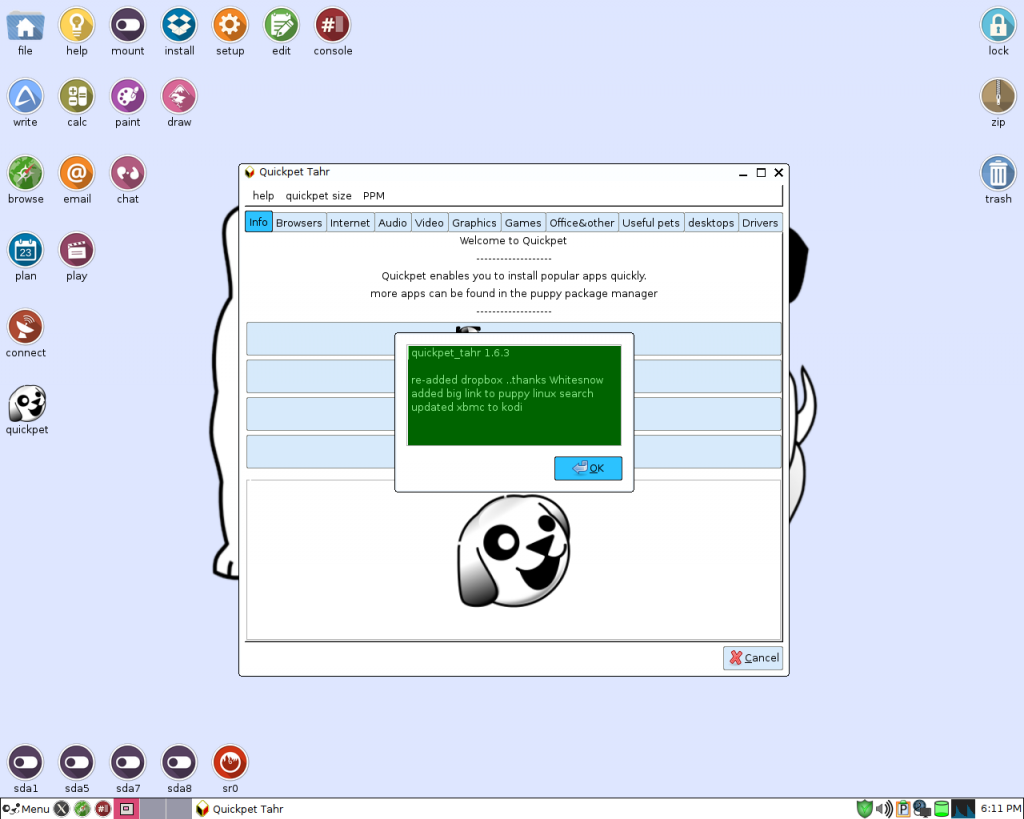Open the clipboard manager tray icon

pos(903,809)
